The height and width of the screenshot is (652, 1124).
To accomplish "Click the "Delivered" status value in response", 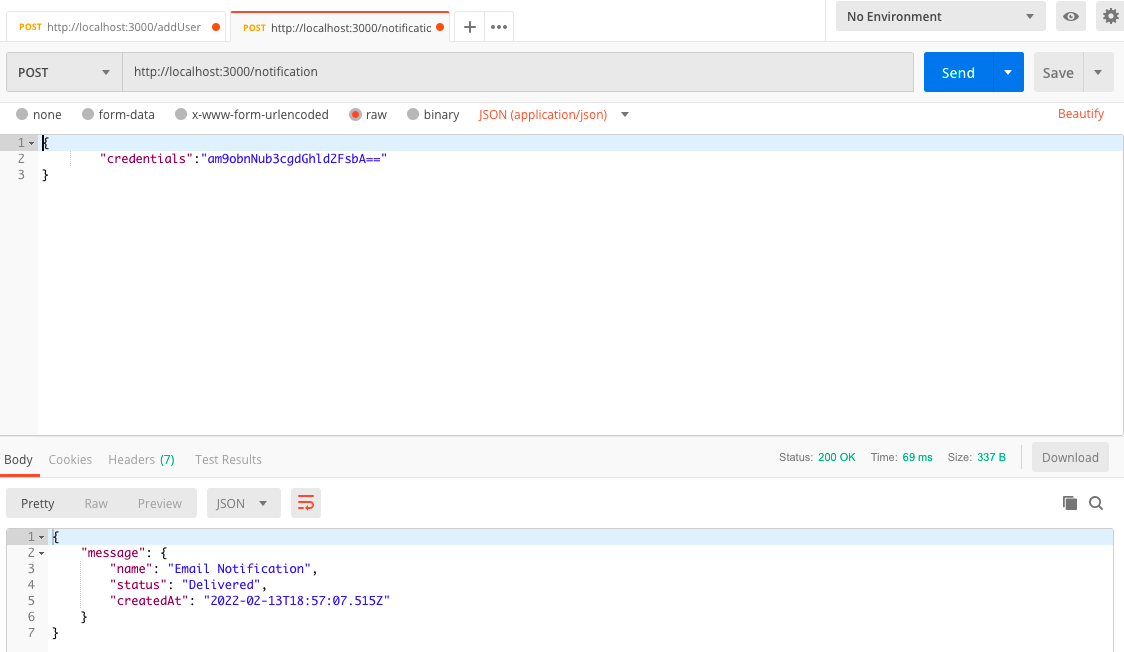I will 222,585.
